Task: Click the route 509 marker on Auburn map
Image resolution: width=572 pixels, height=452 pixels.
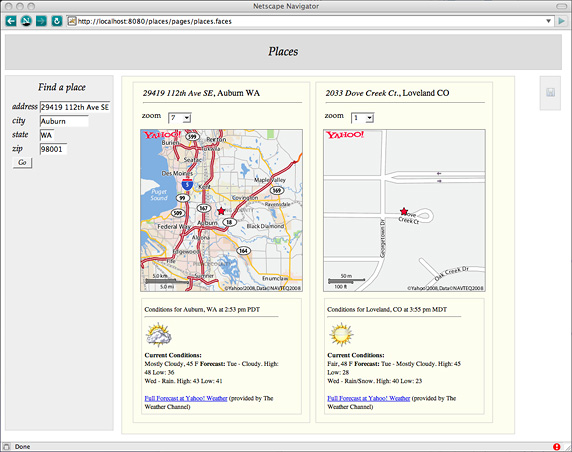Action: click(x=178, y=213)
